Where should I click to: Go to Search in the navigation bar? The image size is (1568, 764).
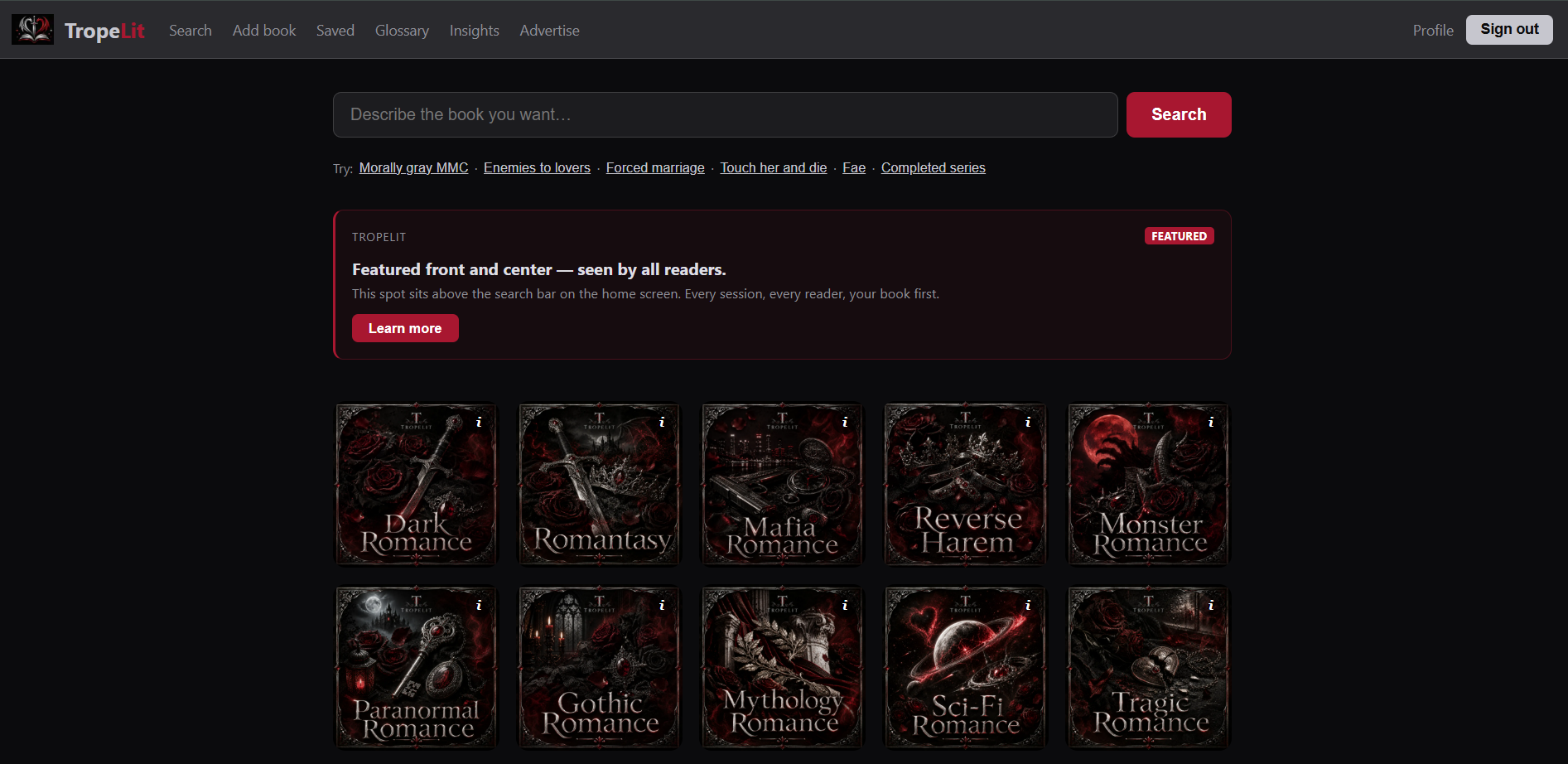tap(191, 31)
